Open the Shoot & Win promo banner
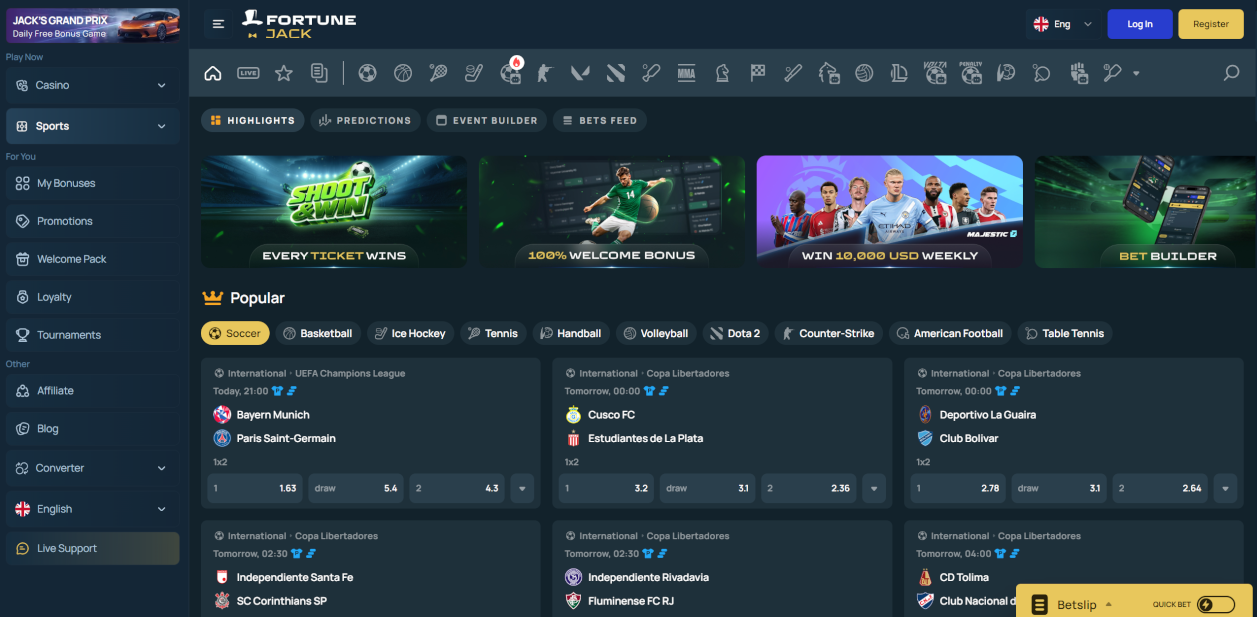Screen dimensions: 1257x617 click(334, 211)
